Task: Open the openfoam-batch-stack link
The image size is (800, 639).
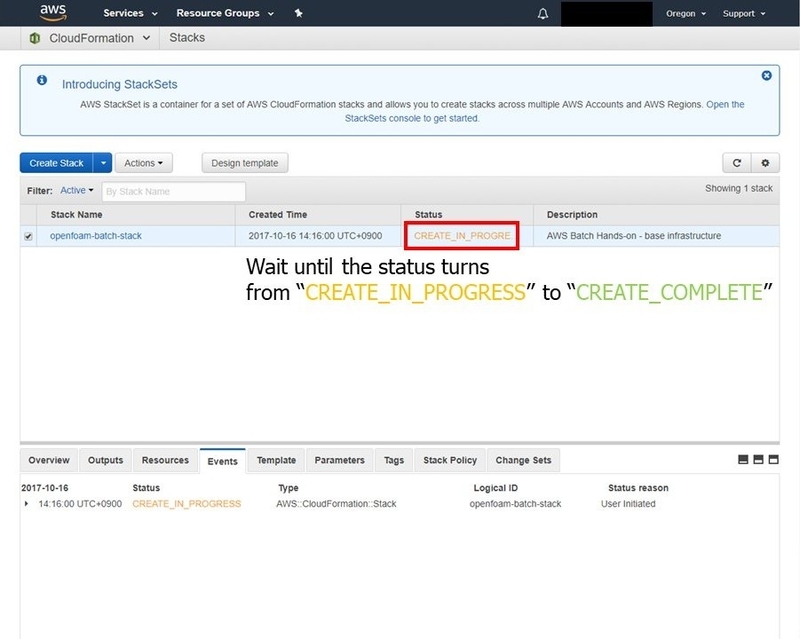Action: coord(96,236)
